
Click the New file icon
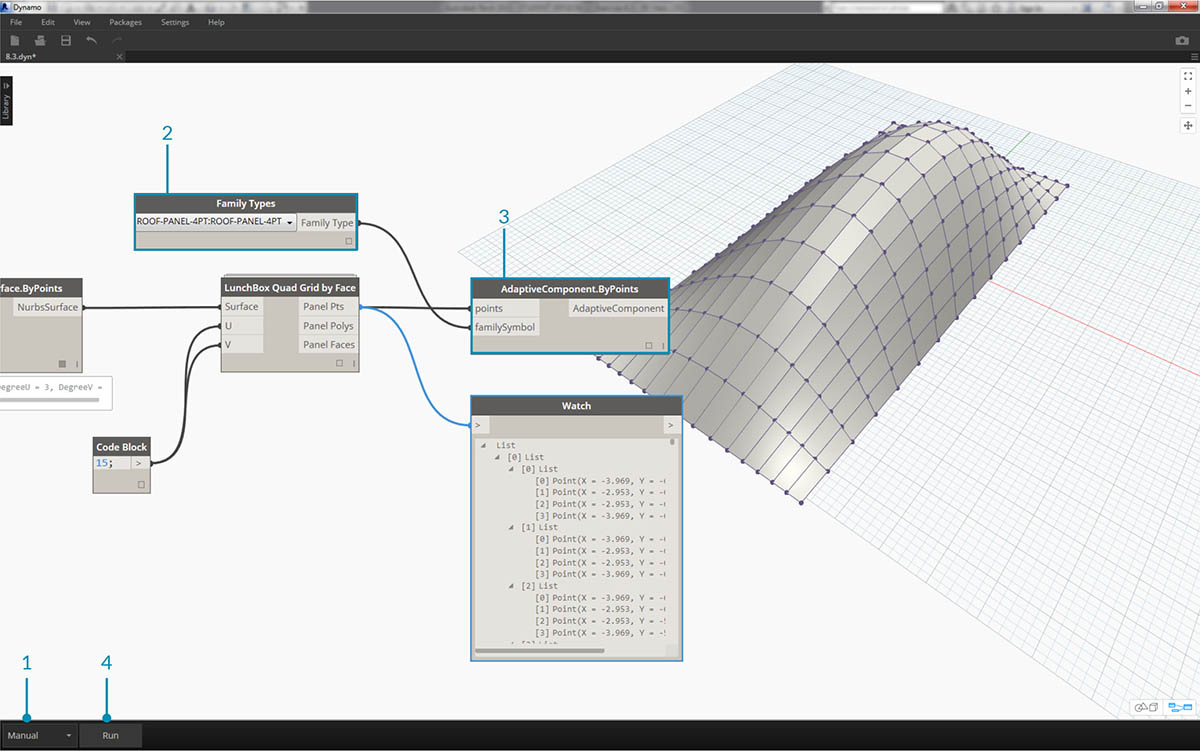(15, 41)
